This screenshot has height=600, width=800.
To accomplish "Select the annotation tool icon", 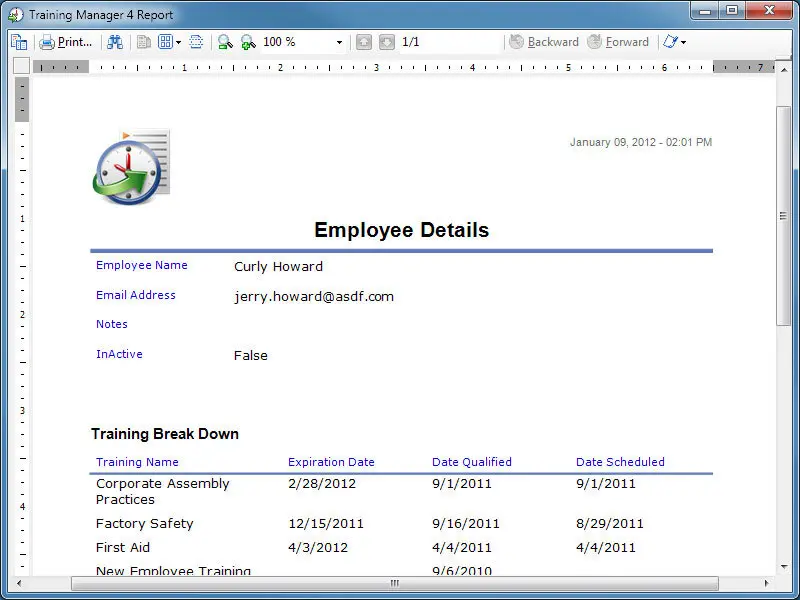I will click(669, 42).
